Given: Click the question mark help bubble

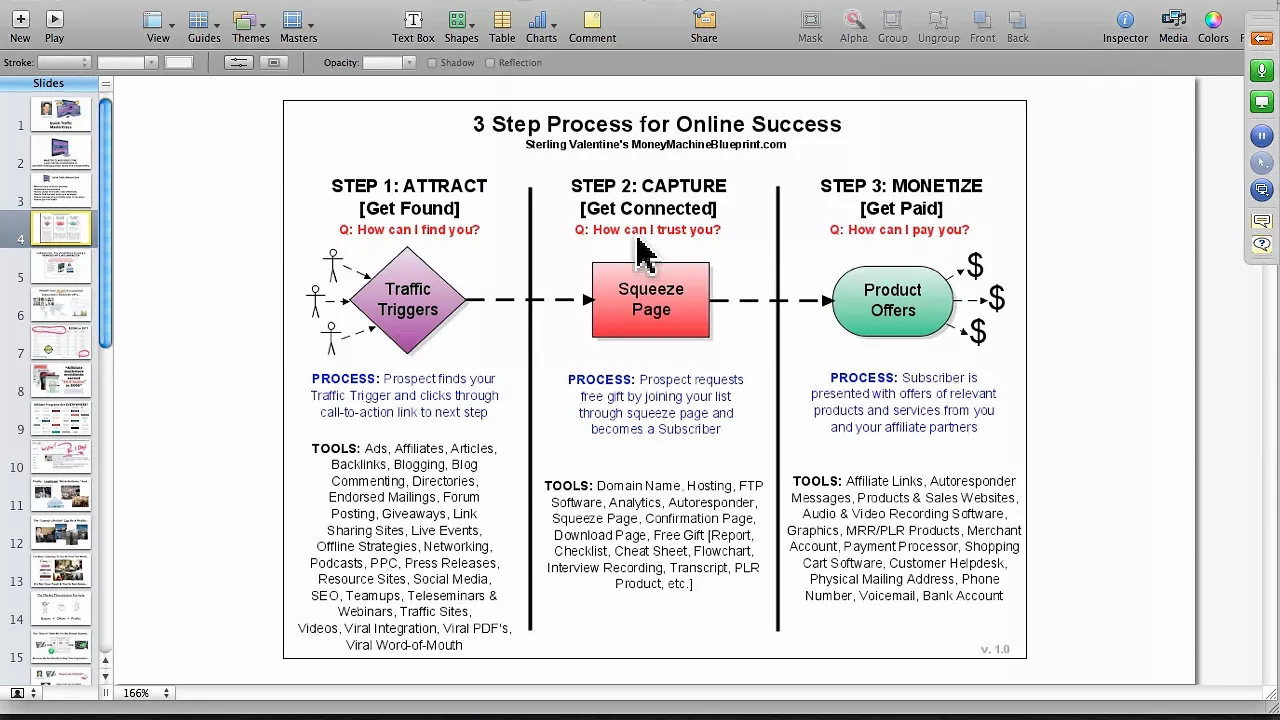Looking at the screenshot, I should [x=1262, y=245].
